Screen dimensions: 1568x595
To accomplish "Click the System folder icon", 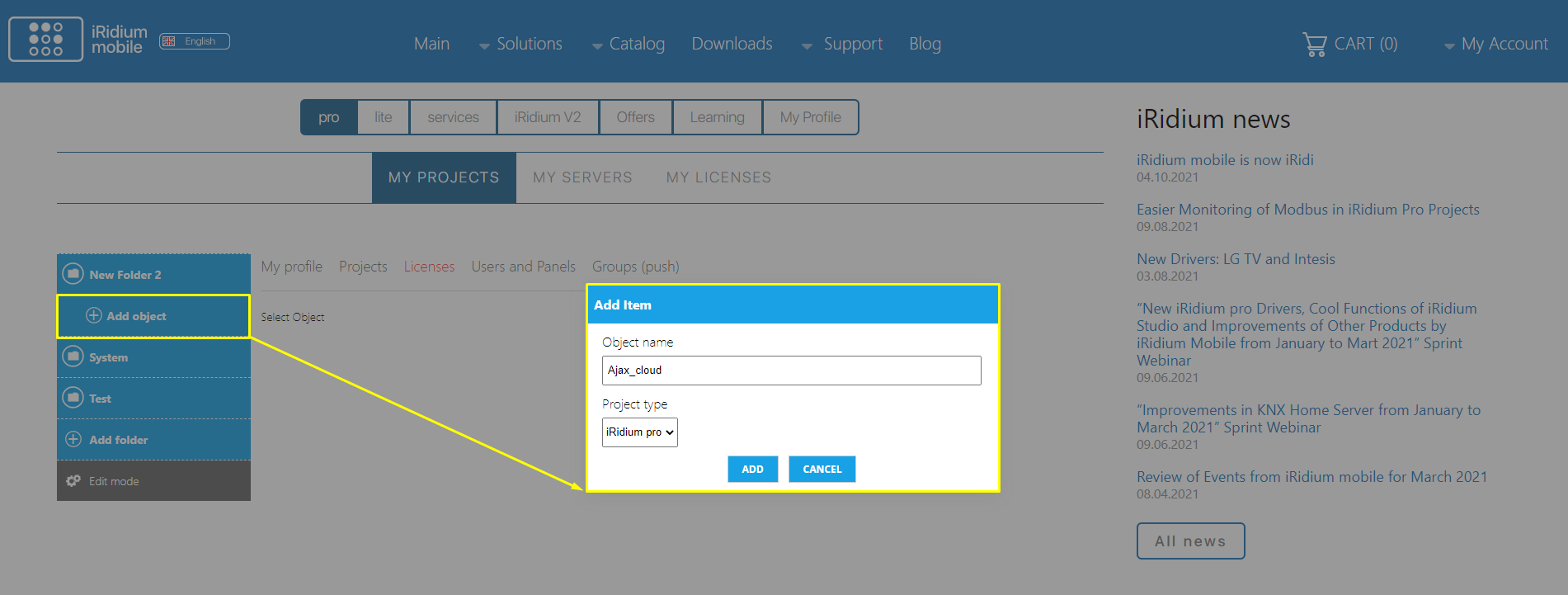I will [x=73, y=357].
